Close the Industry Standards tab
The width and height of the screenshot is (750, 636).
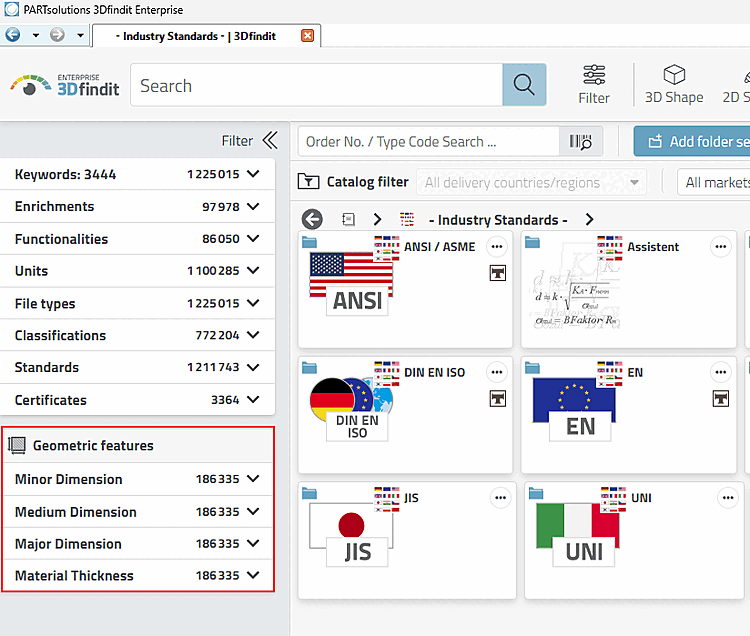coord(308,35)
